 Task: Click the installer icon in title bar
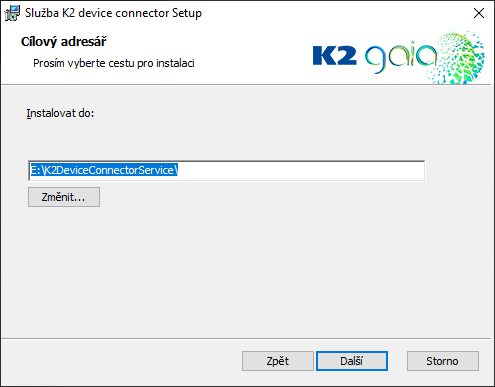point(12,13)
